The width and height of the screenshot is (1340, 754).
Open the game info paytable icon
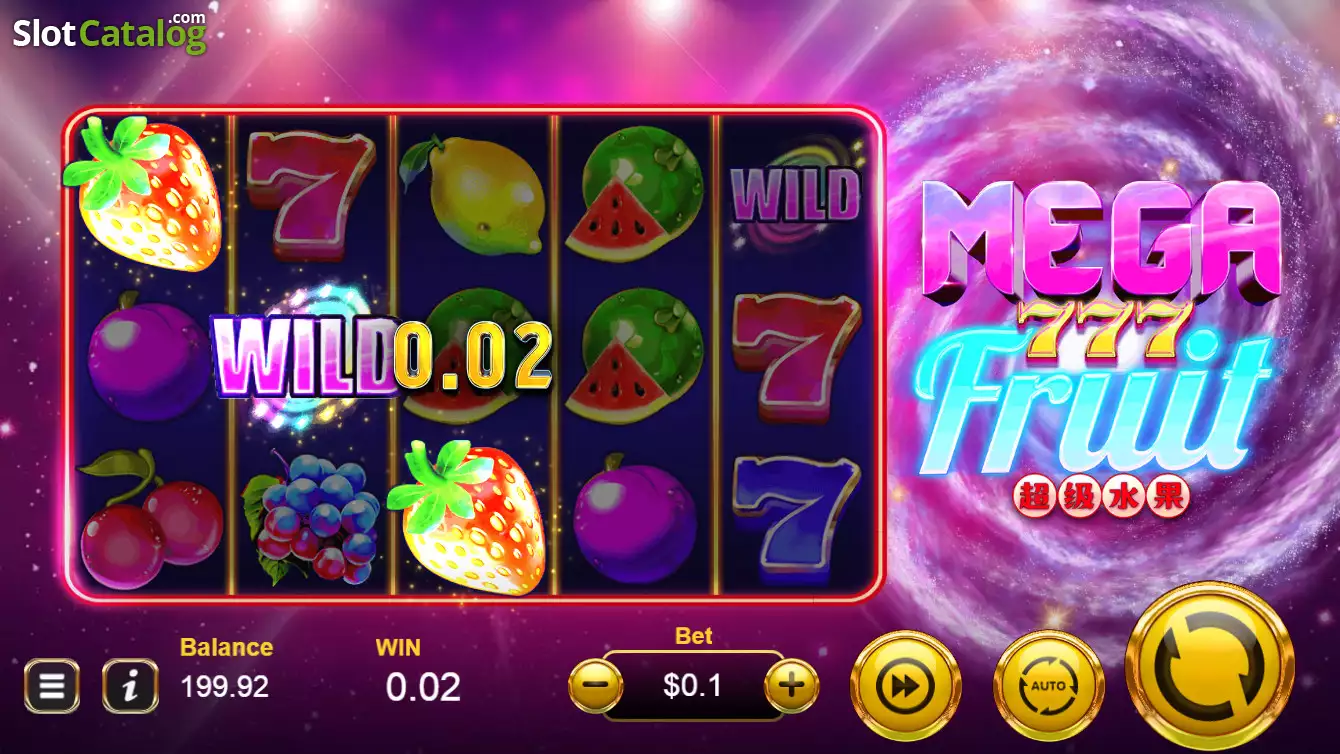tap(130, 686)
